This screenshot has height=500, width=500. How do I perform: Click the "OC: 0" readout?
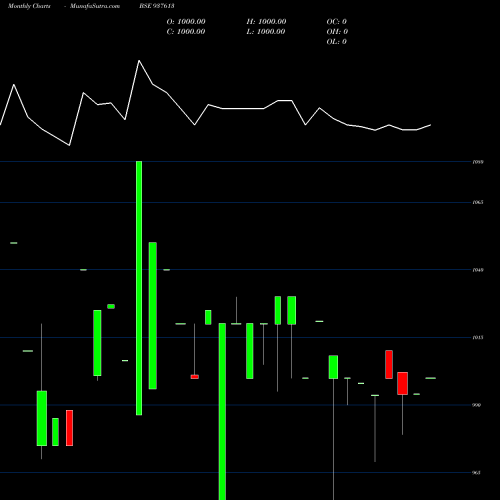(337, 22)
